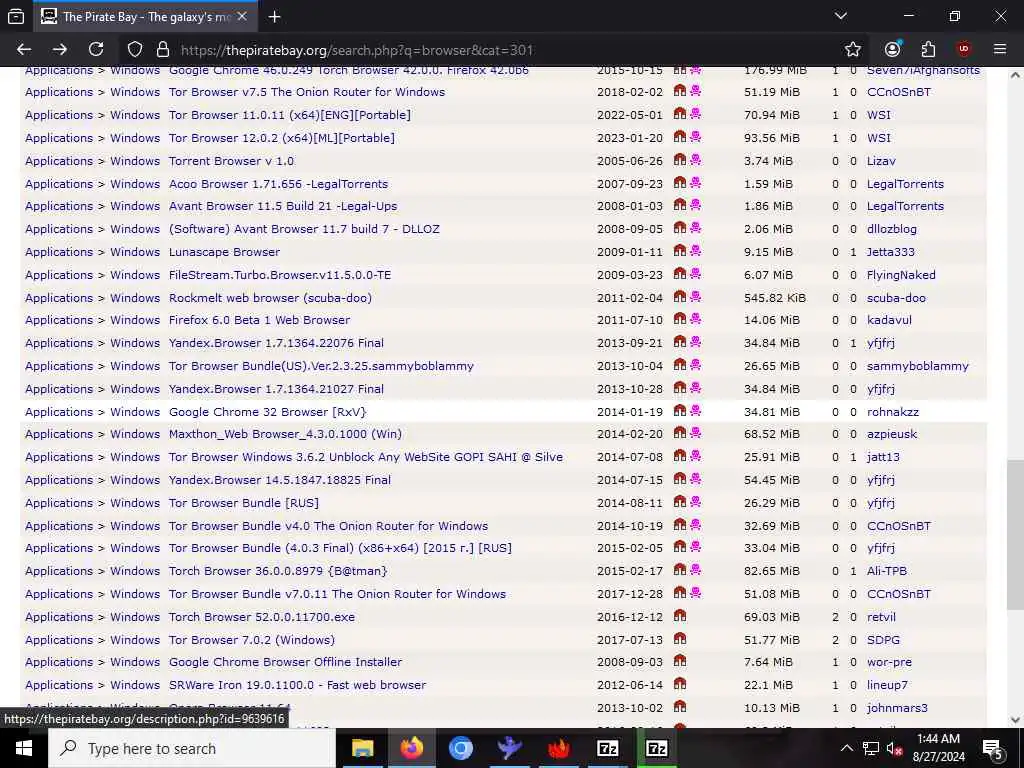Open the notifications action center
The height and width of the screenshot is (768, 1024).
(x=993, y=749)
